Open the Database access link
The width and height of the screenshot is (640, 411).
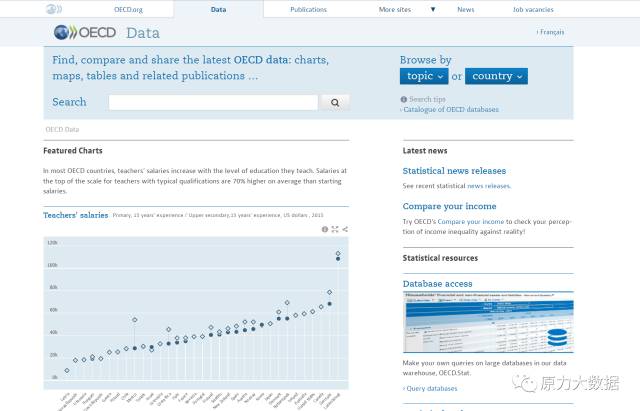point(438,284)
